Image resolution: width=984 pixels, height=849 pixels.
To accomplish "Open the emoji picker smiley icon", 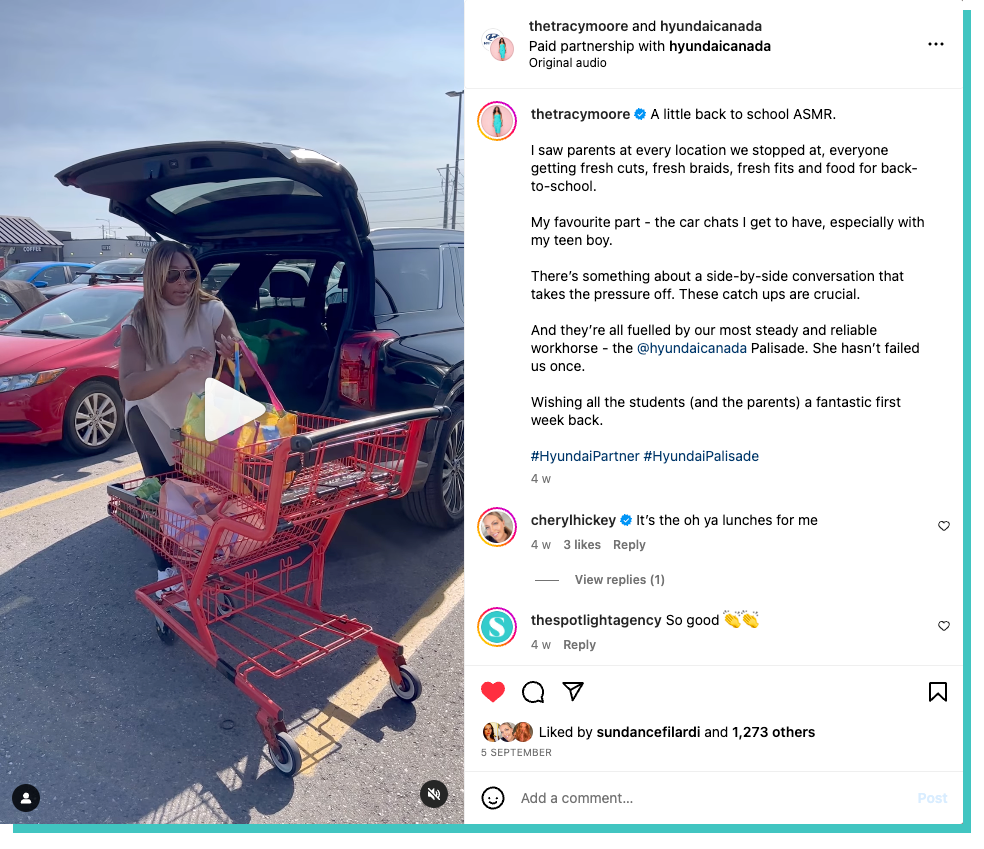I will point(493,798).
